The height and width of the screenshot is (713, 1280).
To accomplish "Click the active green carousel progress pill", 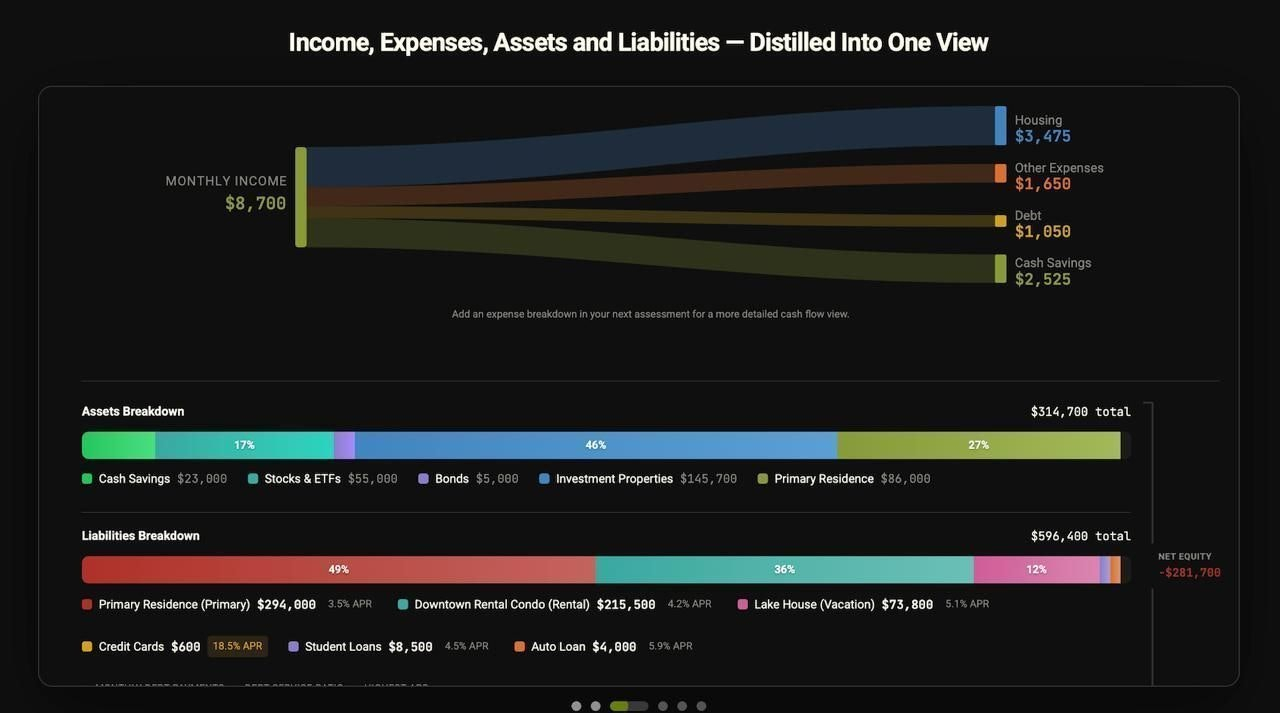I will [620, 706].
